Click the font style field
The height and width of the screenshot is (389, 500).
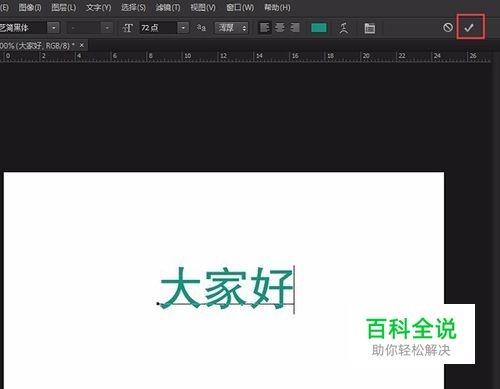pyautogui.click(x=85, y=28)
